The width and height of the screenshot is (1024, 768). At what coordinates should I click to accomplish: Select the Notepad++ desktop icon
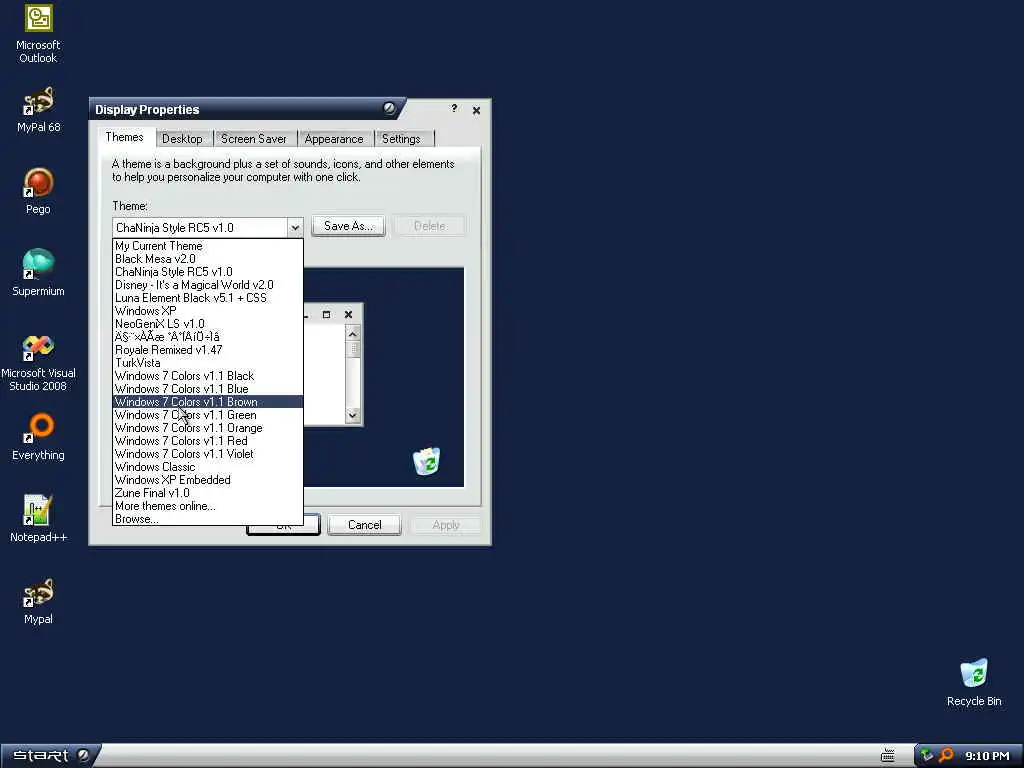[x=38, y=519]
